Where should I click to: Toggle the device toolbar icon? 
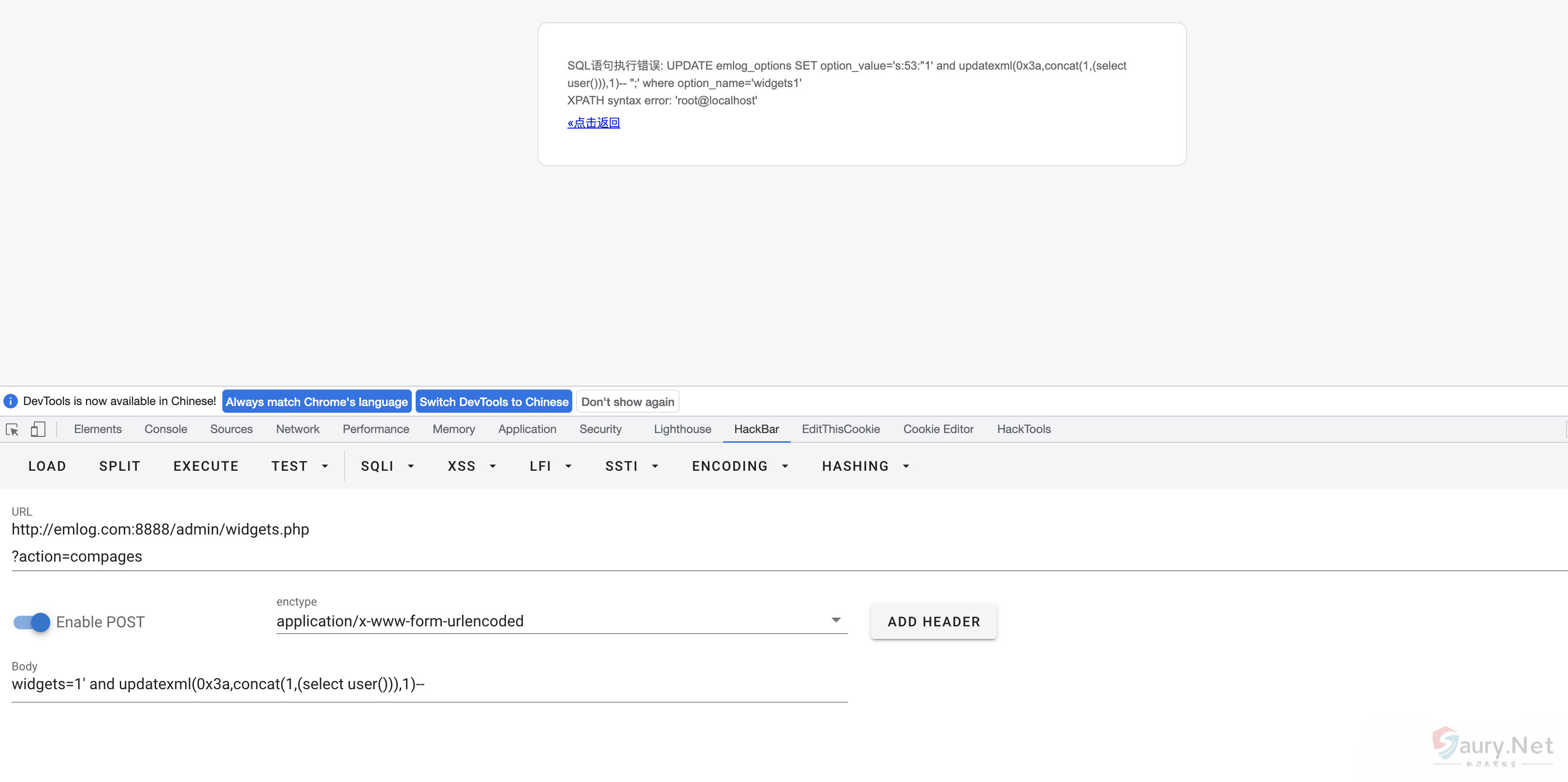[38, 430]
